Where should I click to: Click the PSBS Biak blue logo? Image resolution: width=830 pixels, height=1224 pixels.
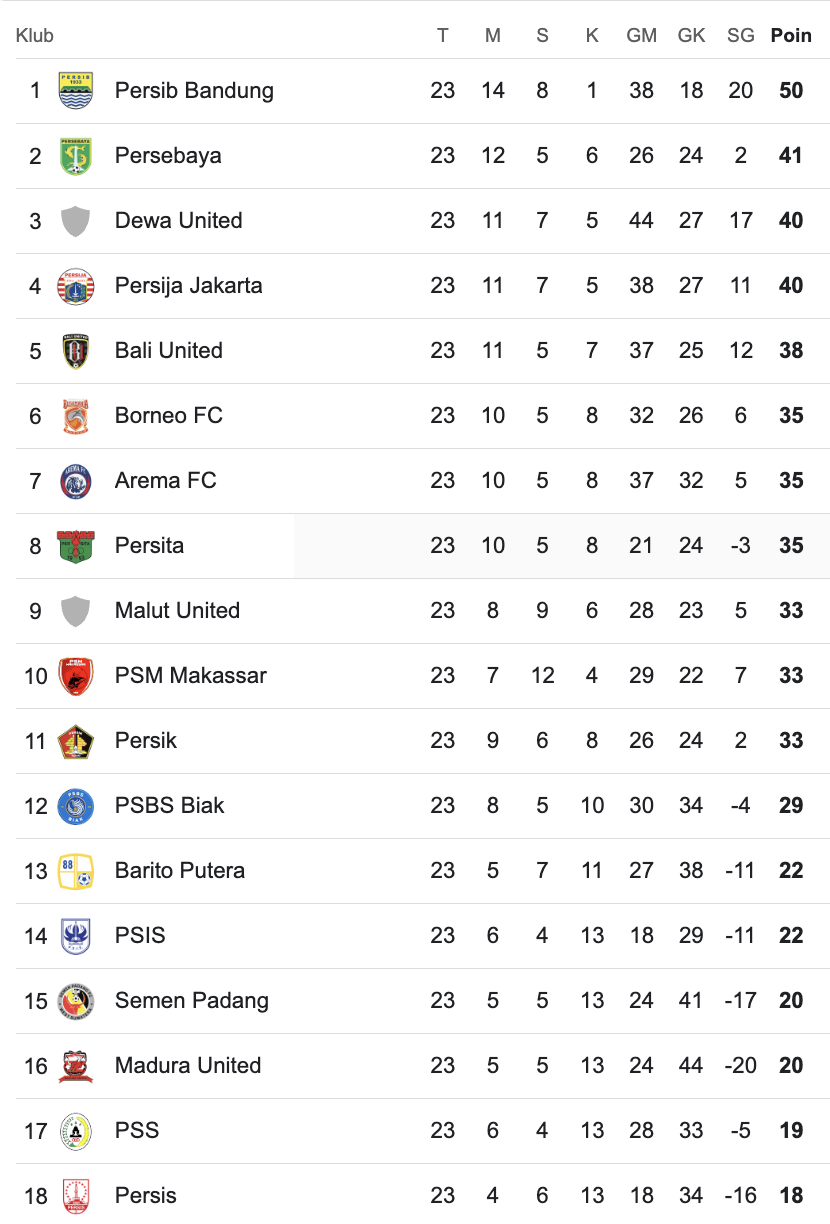pos(76,806)
